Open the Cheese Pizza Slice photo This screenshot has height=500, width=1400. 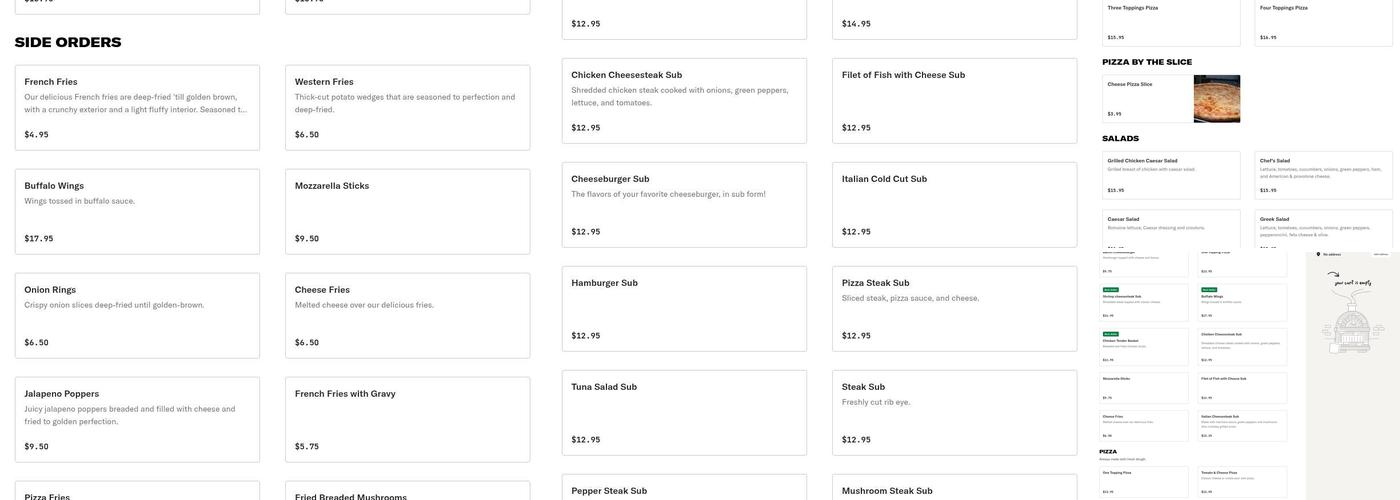pos(1216,99)
